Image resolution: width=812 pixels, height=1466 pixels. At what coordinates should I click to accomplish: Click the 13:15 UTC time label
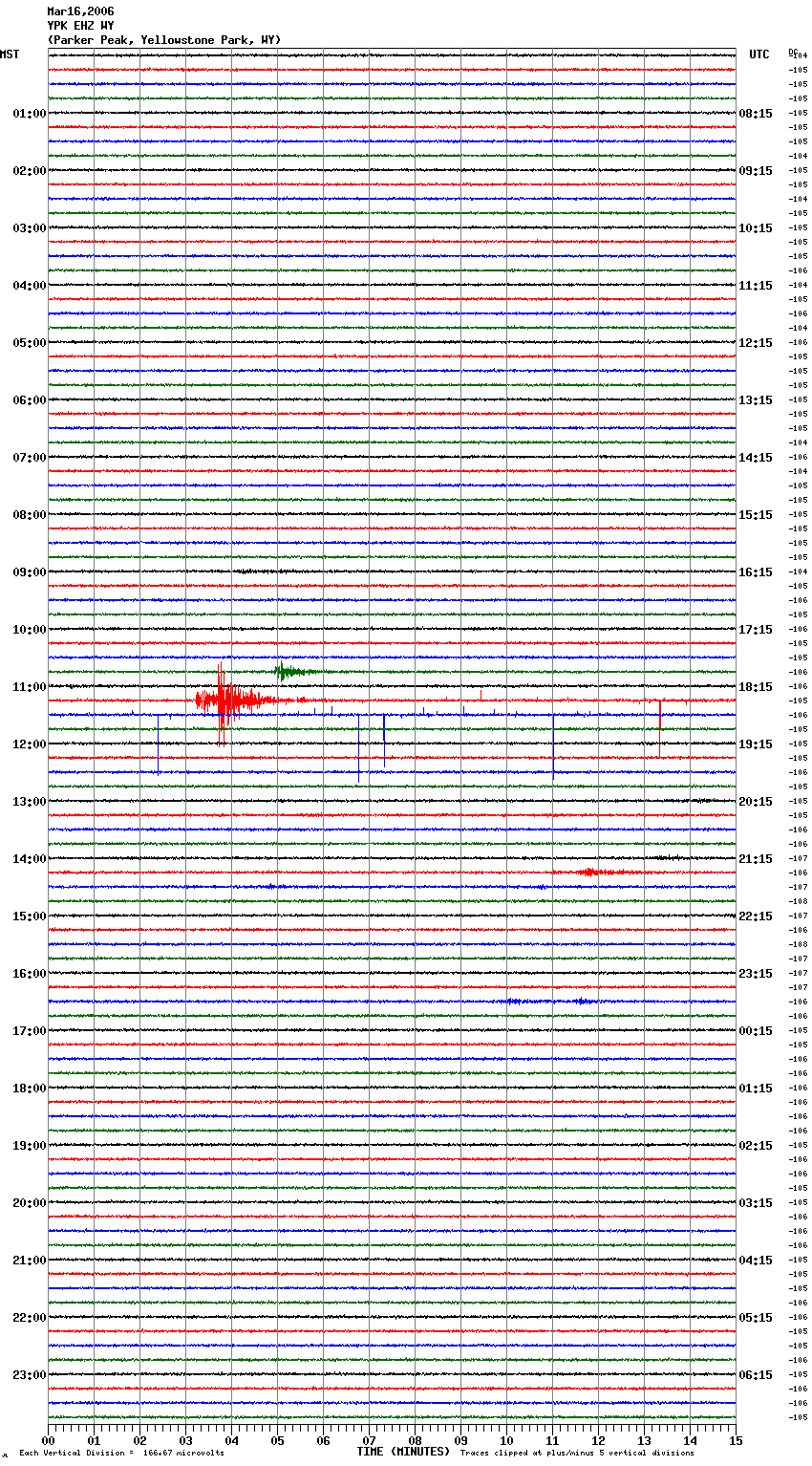756,400
